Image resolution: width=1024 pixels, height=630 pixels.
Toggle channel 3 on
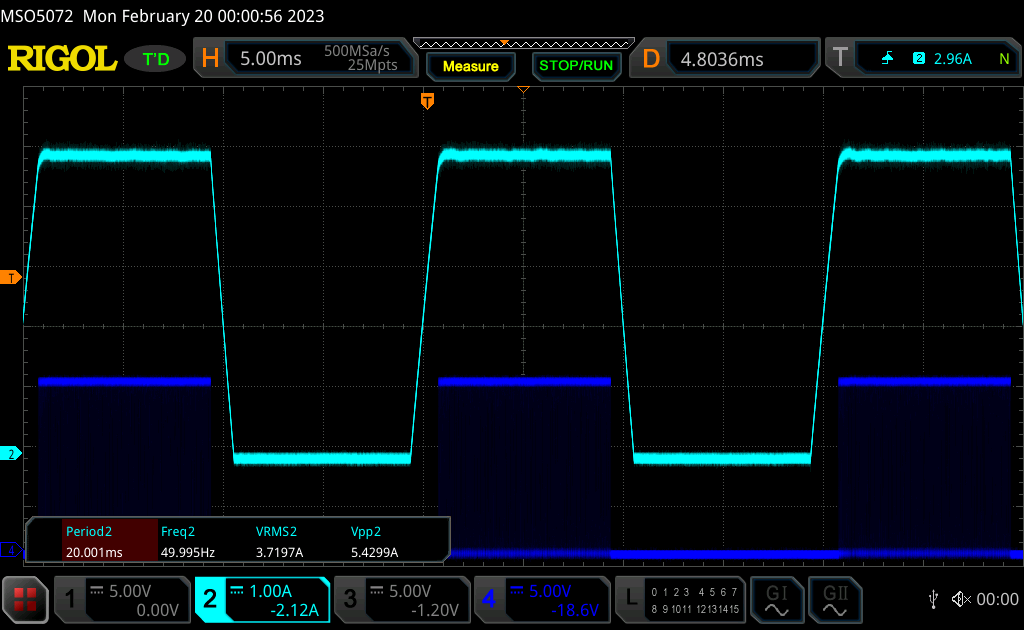pyautogui.click(x=400, y=599)
